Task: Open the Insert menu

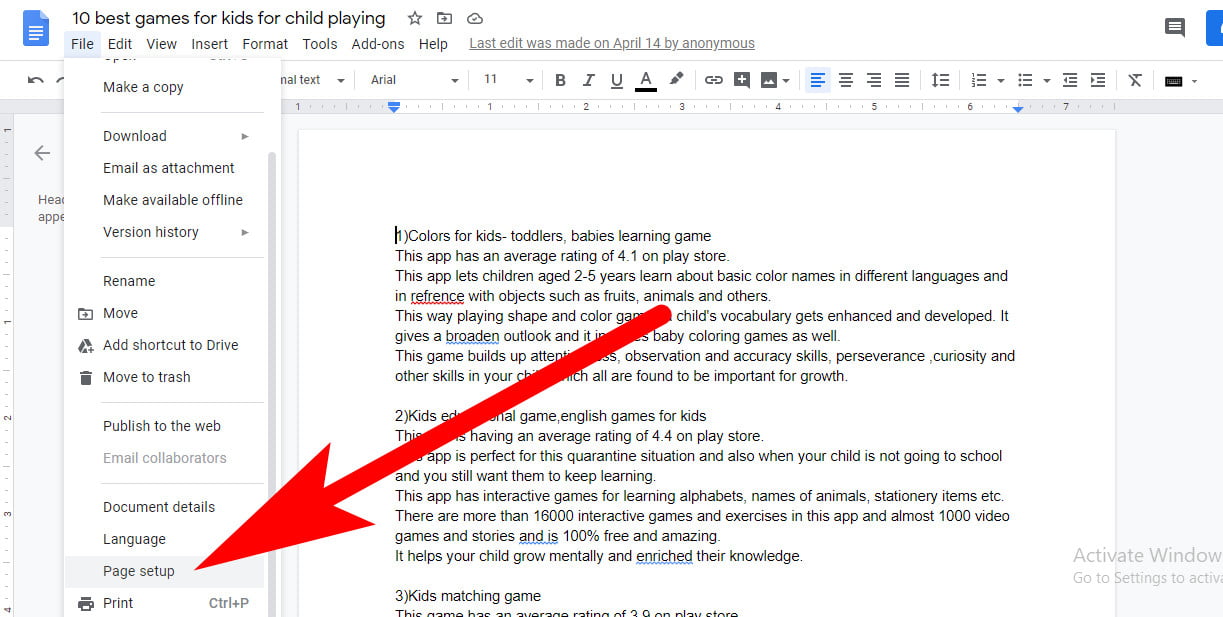Action: [210, 44]
